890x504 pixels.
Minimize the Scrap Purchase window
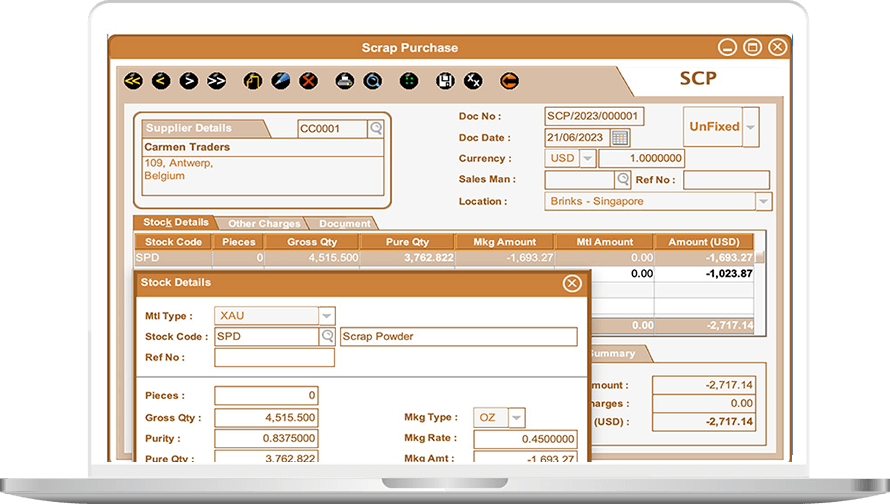(x=727, y=47)
